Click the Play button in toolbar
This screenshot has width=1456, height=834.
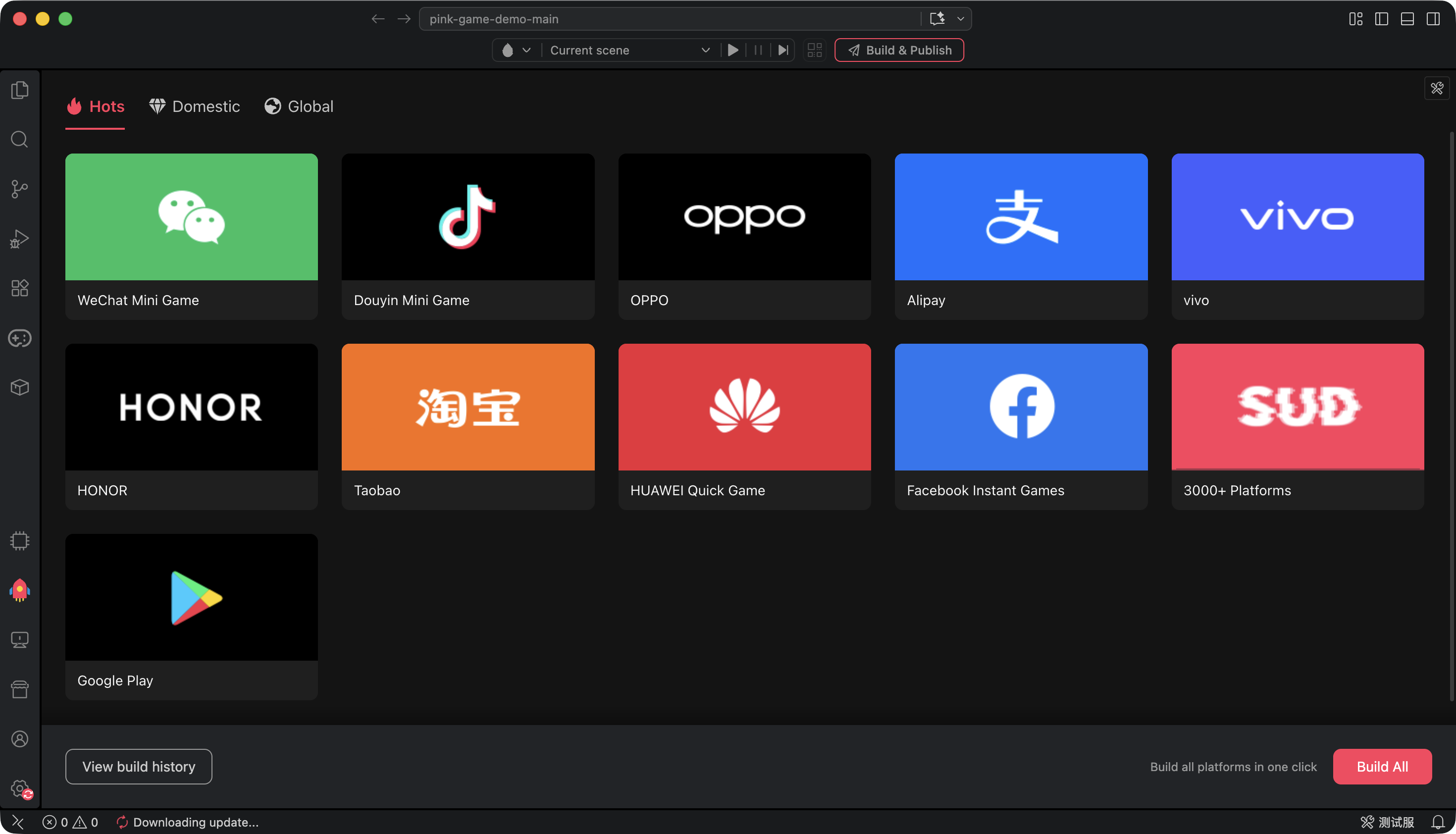click(x=732, y=50)
